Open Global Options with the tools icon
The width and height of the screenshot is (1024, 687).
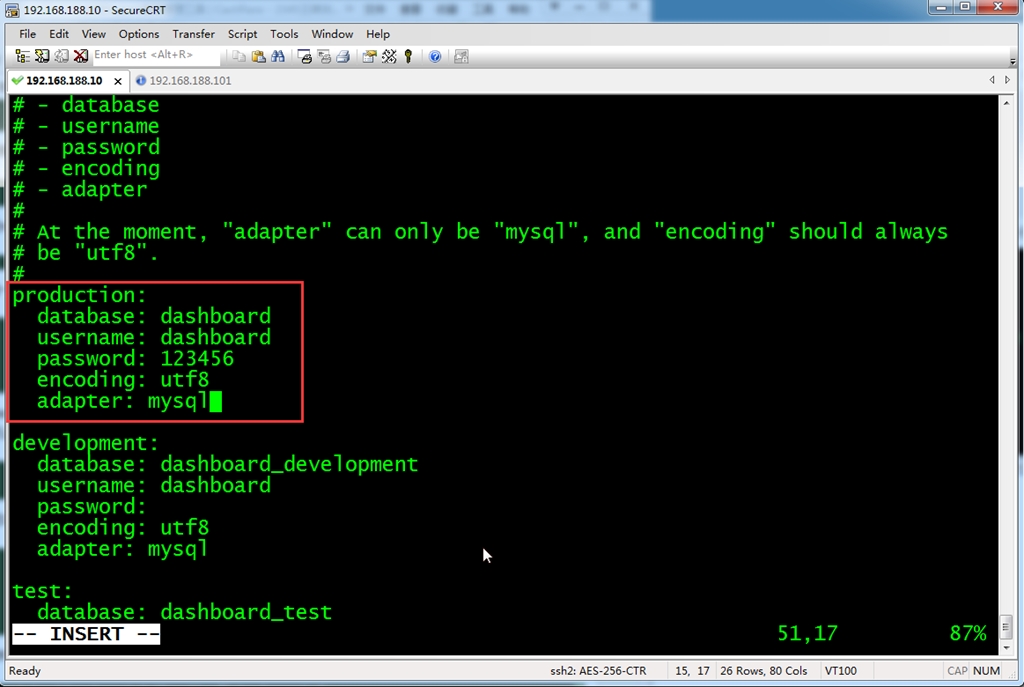[x=389, y=57]
